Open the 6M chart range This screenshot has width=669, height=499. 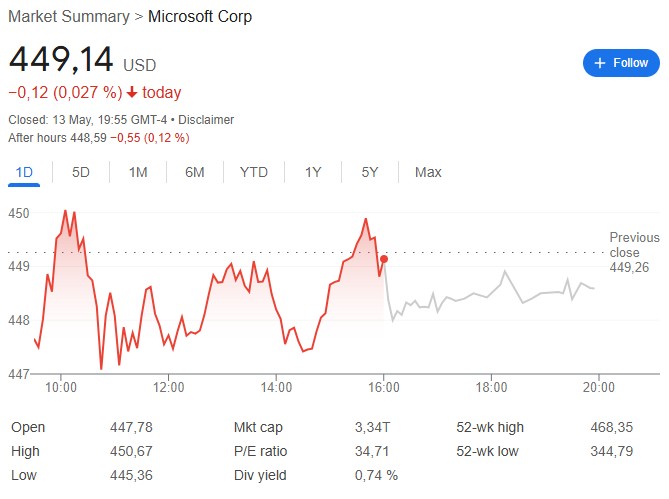click(195, 172)
